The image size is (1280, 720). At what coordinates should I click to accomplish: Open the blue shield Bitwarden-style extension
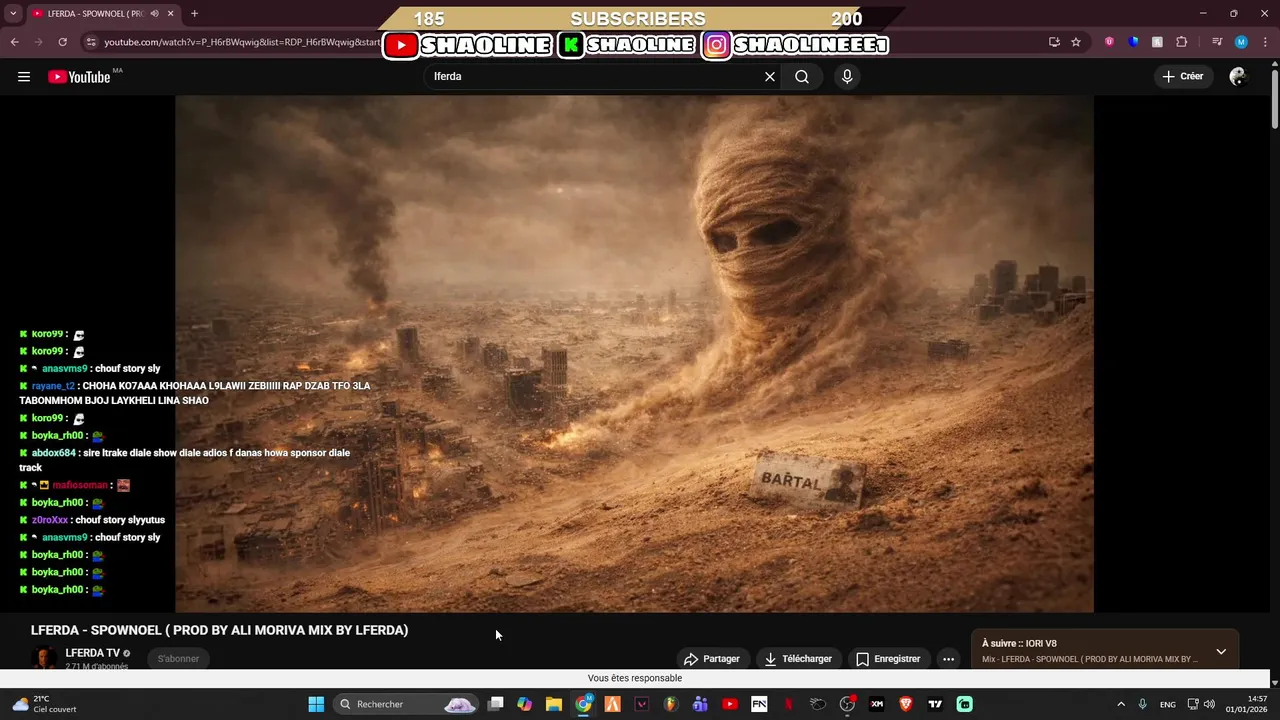pyautogui.click(x=1133, y=42)
